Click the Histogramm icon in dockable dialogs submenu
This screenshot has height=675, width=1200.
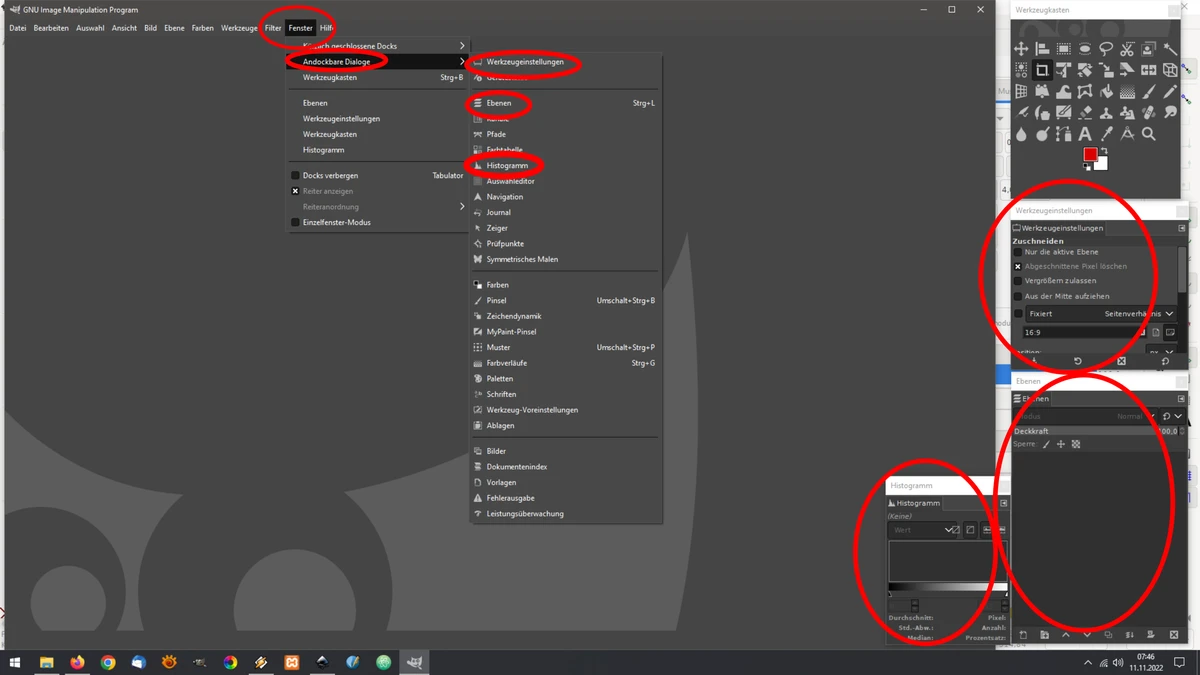pos(478,165)
